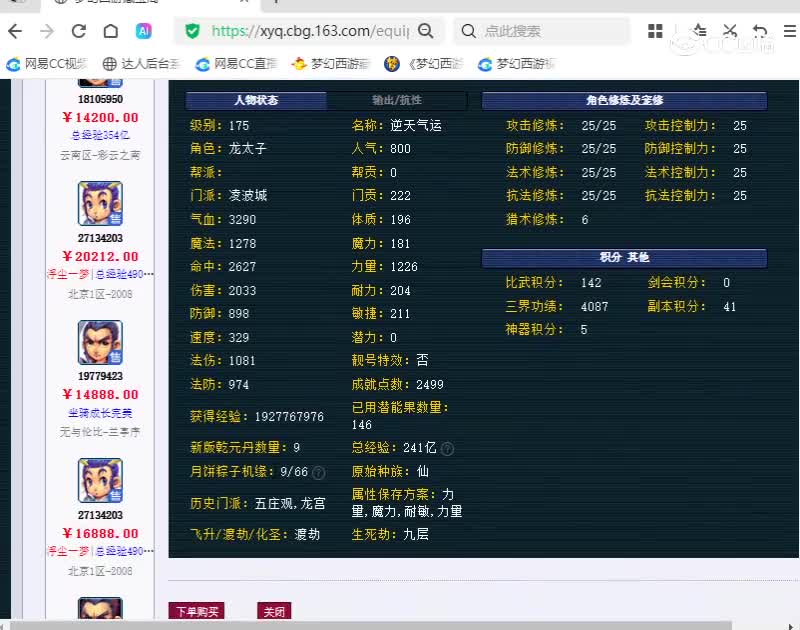Click the 级别: 175 value
Image resolution: width=800 pixels, height=630 pixels.
point(239,125)
